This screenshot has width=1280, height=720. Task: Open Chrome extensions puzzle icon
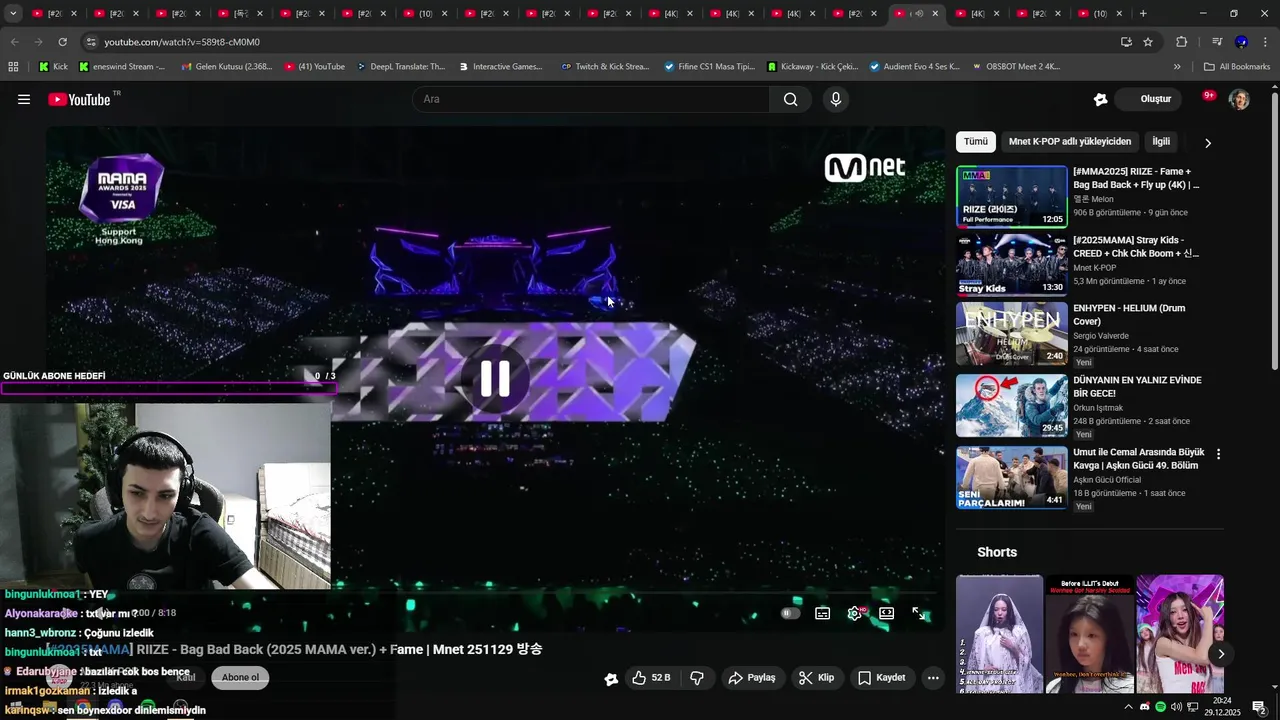[x=1182, y=42]
